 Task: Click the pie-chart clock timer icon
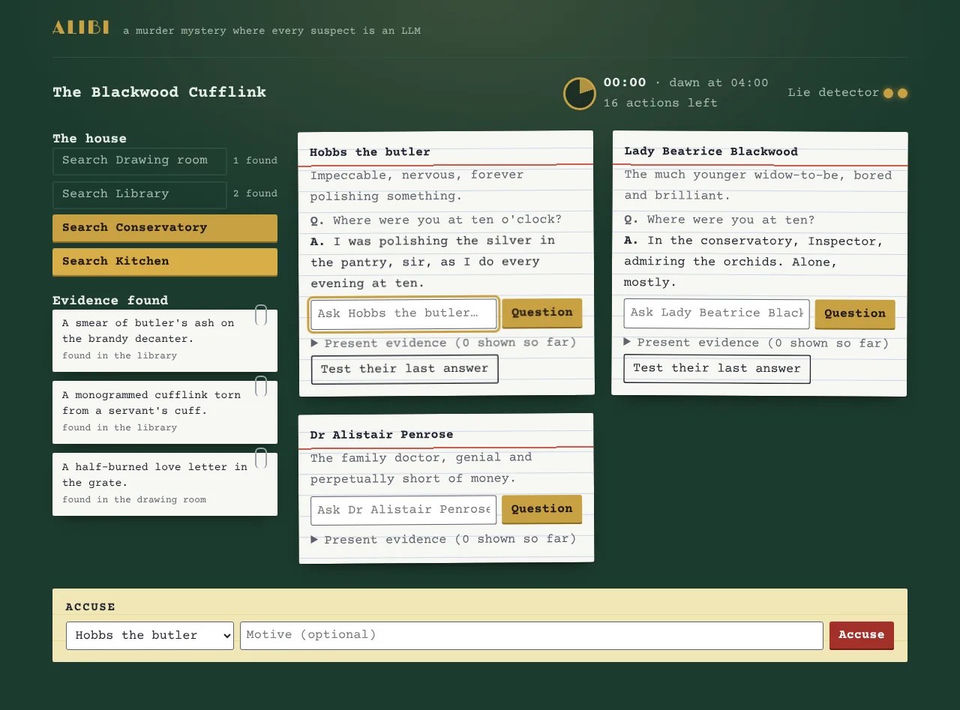coord(579,94)
